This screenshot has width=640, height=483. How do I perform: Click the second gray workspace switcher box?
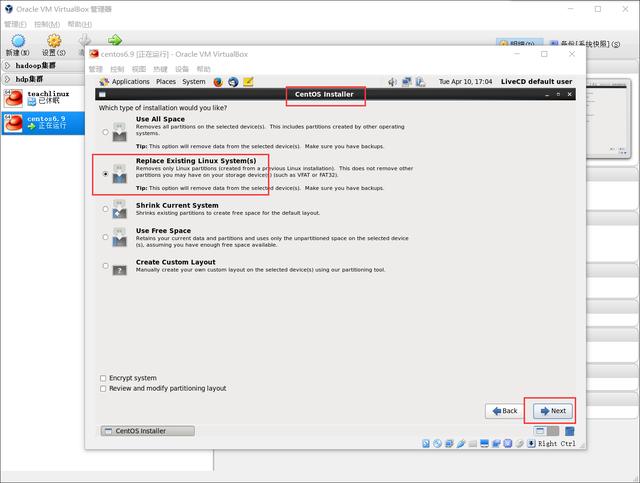(553, 431)
